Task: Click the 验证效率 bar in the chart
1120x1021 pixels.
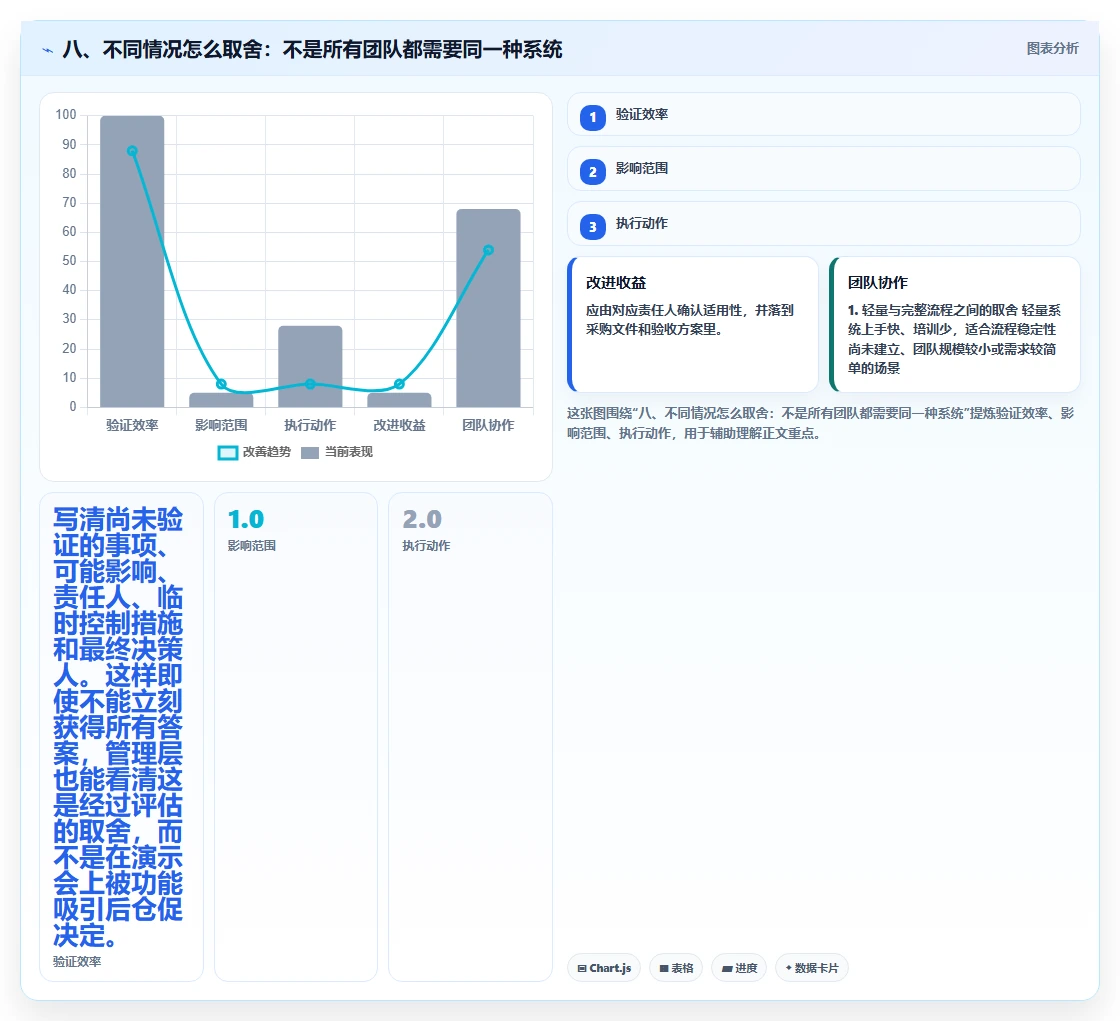Action: pyautogui.click(x=132, y=262)
